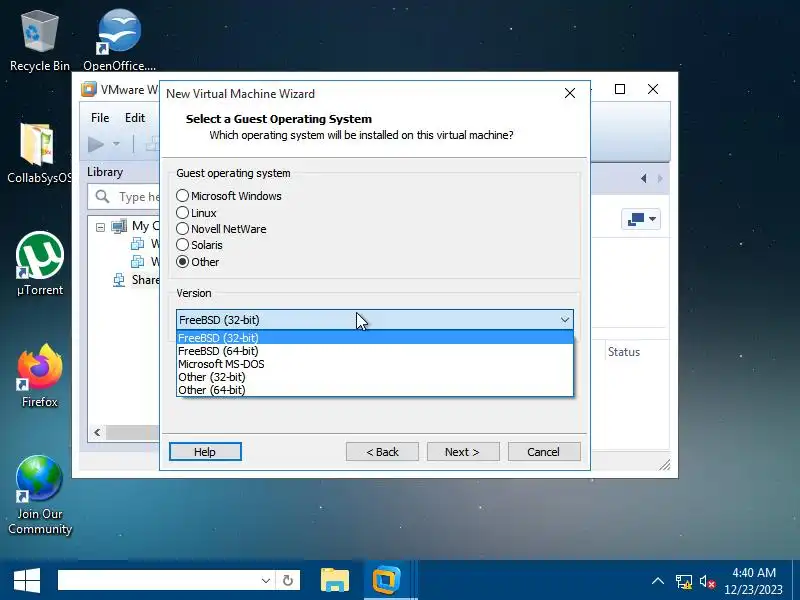800x600 pixels.
Task: Click the Library search magnifier icon
Action: coord(102,196)
